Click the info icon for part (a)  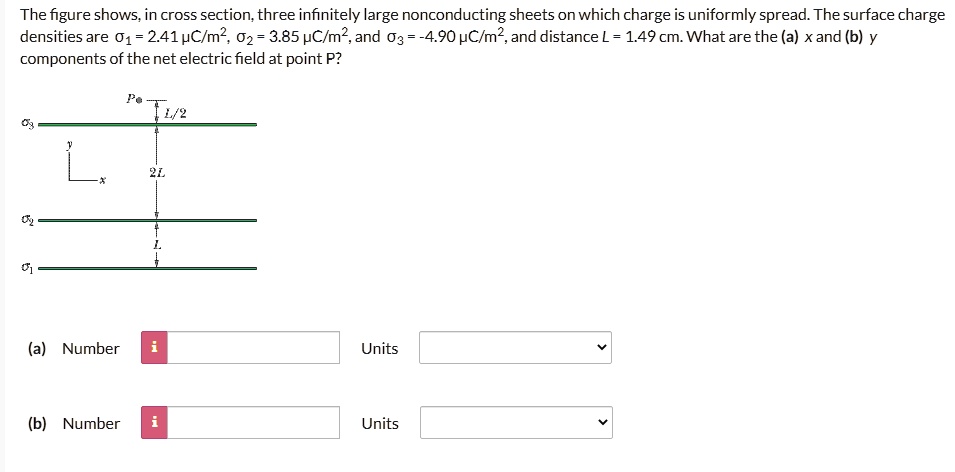(153, 348)
